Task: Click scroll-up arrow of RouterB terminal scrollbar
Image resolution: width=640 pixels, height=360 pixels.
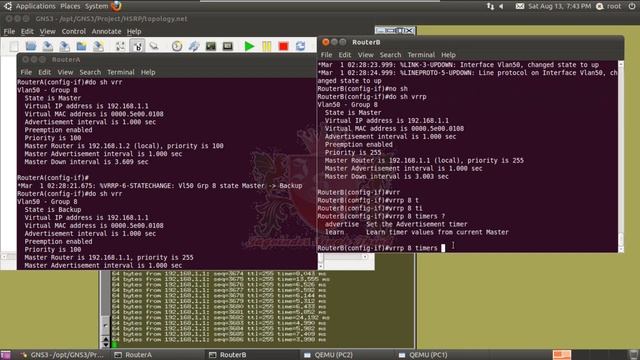Action: pos(621,64)
